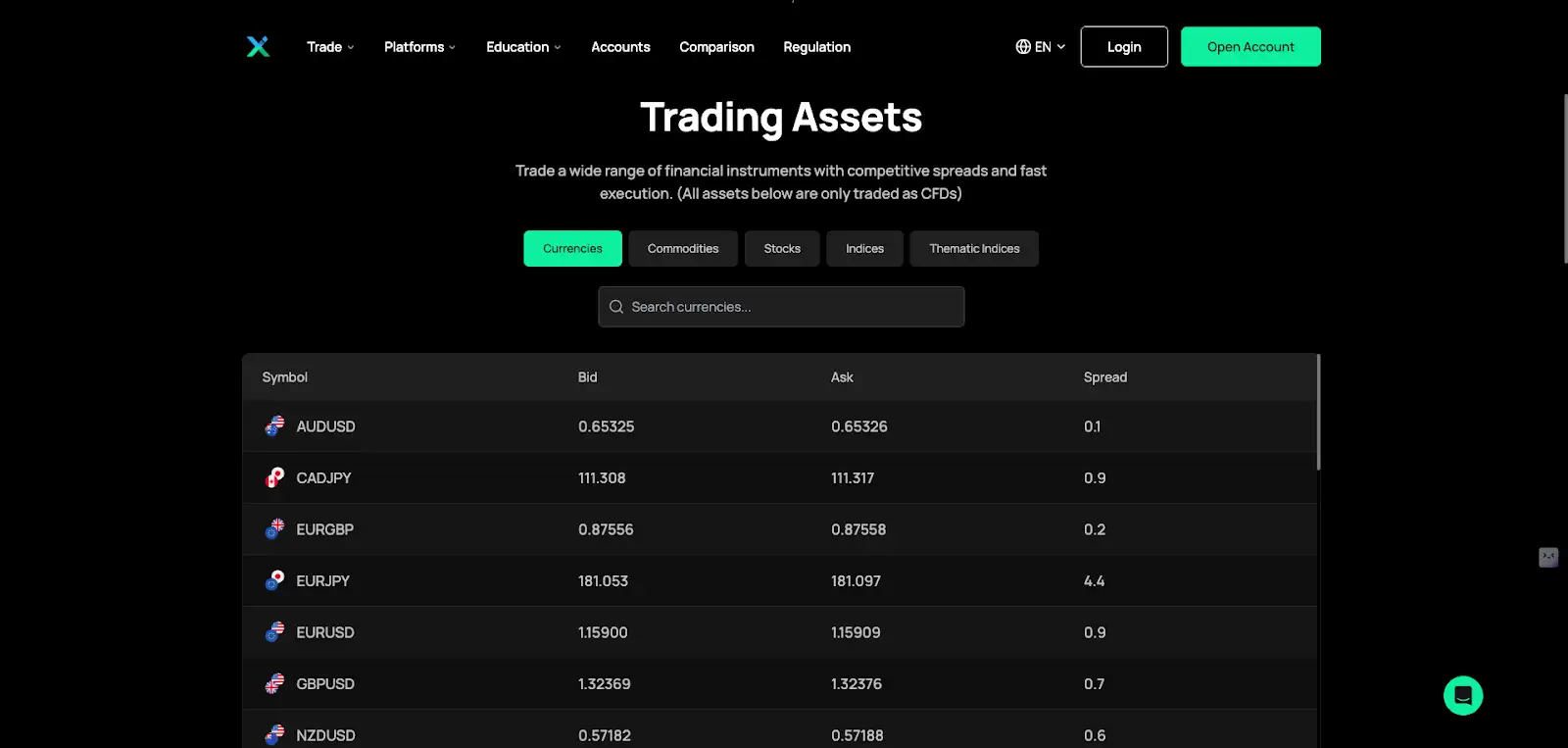Show the Thematic Indices tab
Image resolution: width=1568 pixels, height=748 pixels.
click(974, 249)
